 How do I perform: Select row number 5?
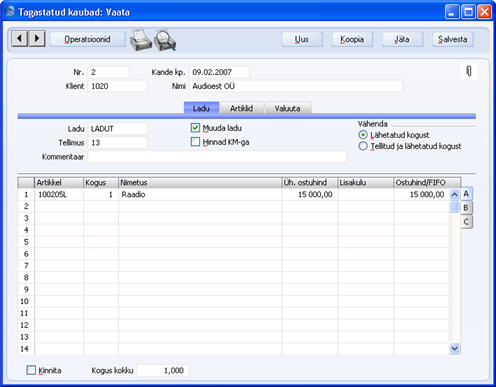[x=26, y=242]
